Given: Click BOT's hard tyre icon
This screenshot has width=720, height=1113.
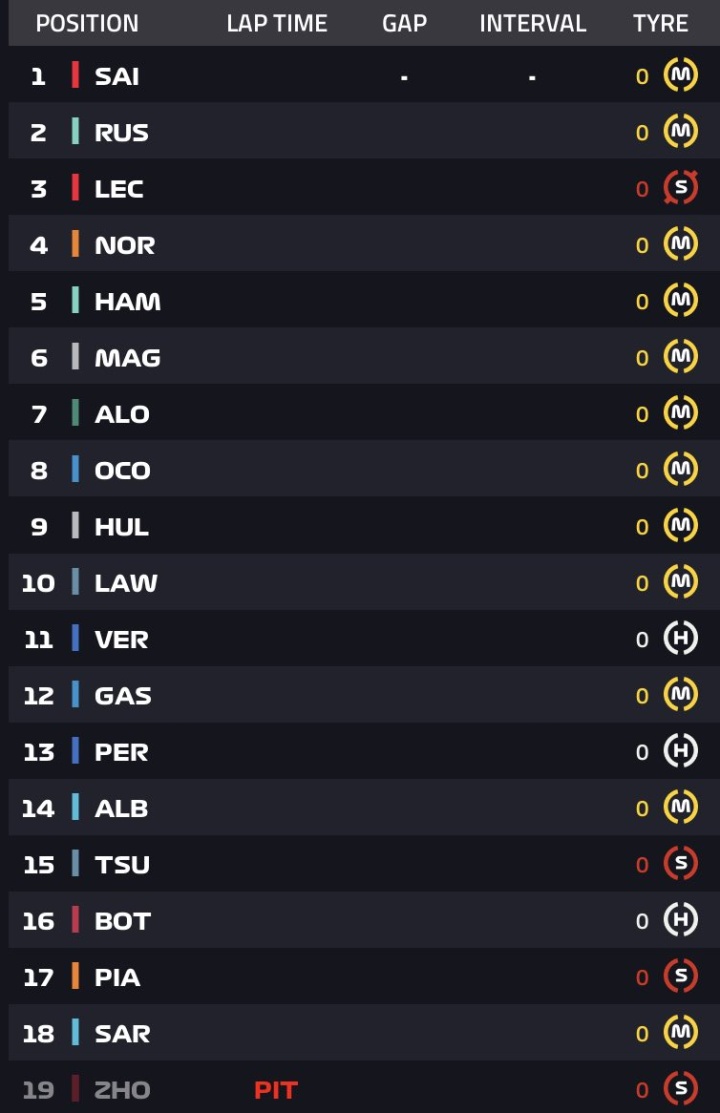Looking at the screenshot, I should click(680, 920).
